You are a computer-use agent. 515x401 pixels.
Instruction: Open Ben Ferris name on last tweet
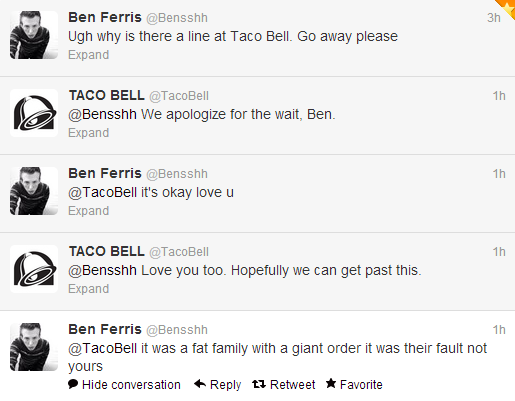(105, 329)
